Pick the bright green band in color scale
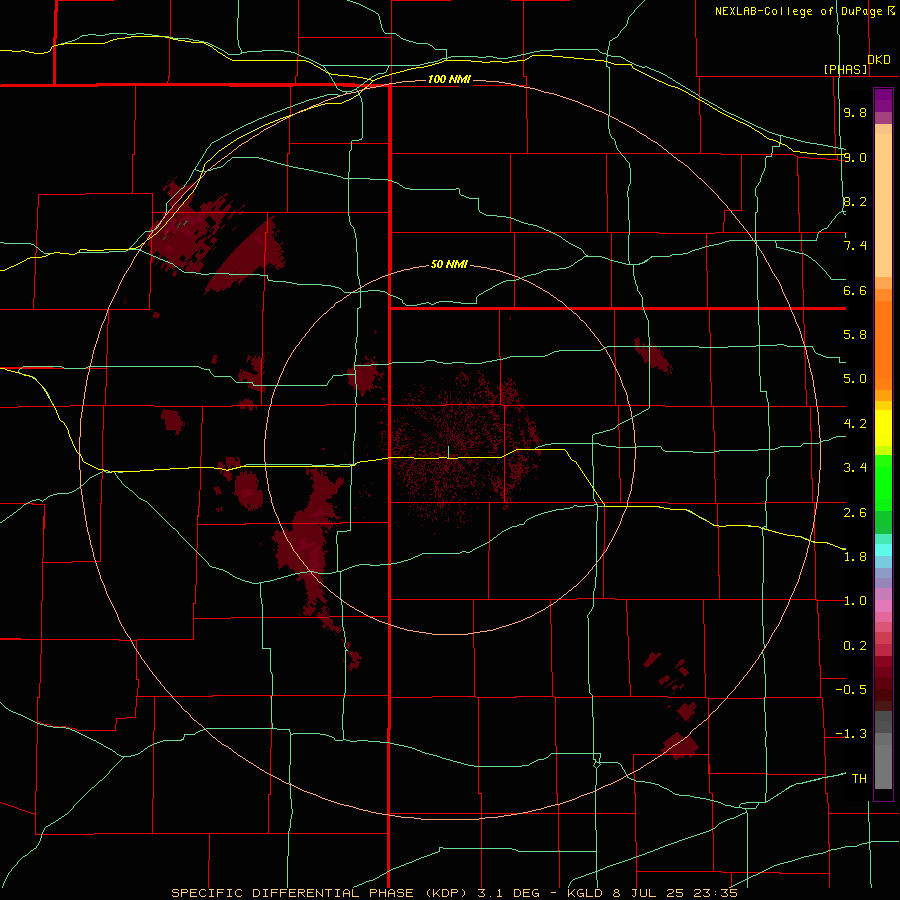The height and width of the screenshot is (900, 900). pos(883,485)
